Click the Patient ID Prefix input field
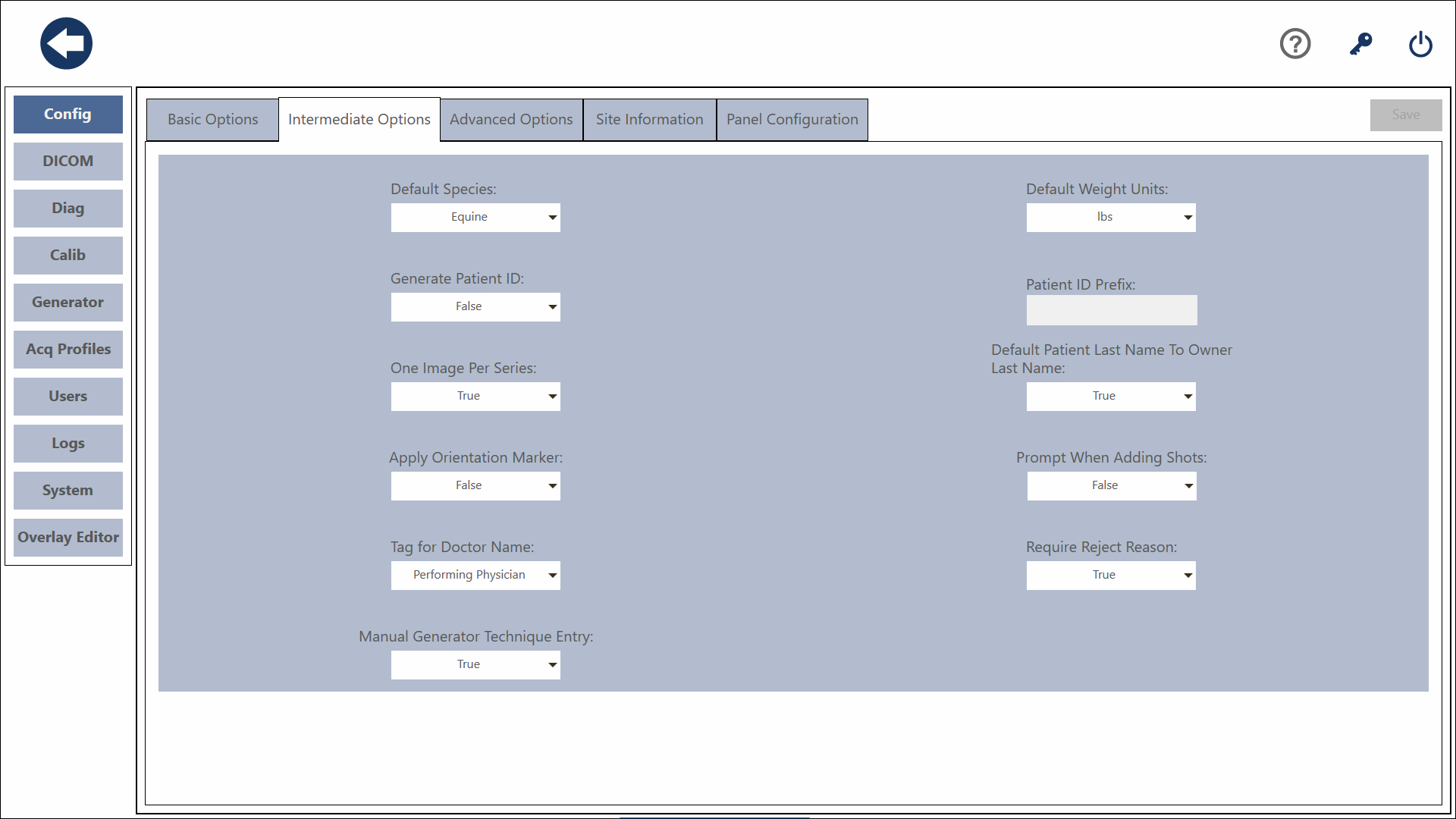Screen dimensions: 1456x819 point(1112,310)
